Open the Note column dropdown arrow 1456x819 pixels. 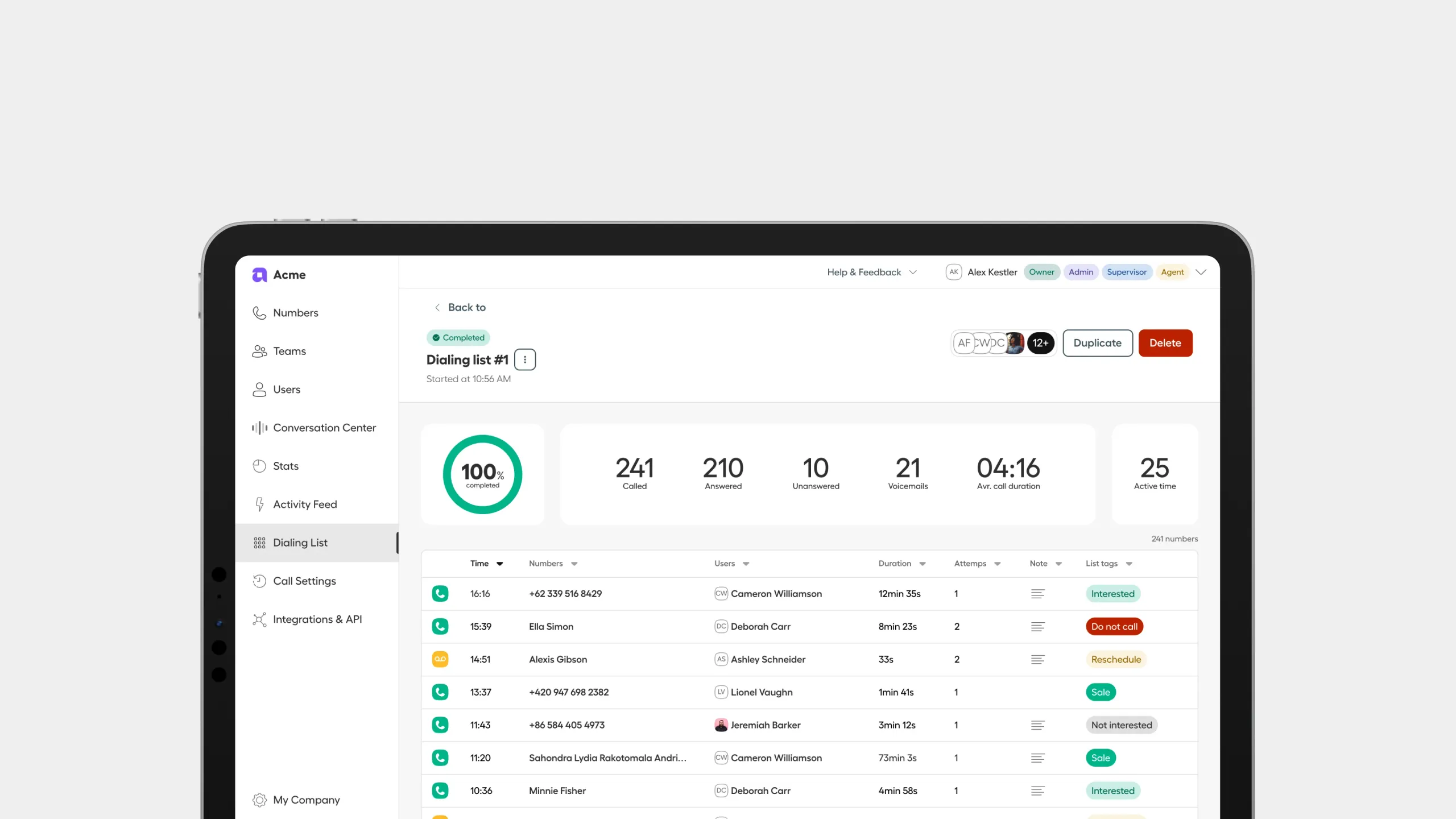(x=1059, y=564)
